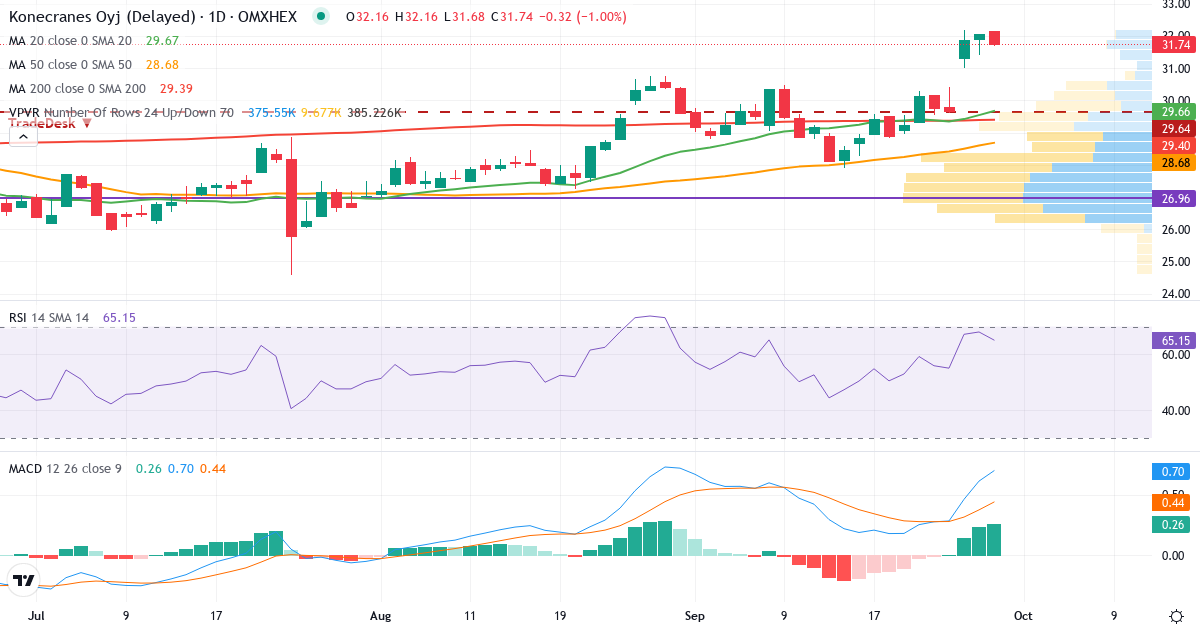The image size is (1200, 630).
Task: Click the O32.16 open price value
Action: pos(367,17)
